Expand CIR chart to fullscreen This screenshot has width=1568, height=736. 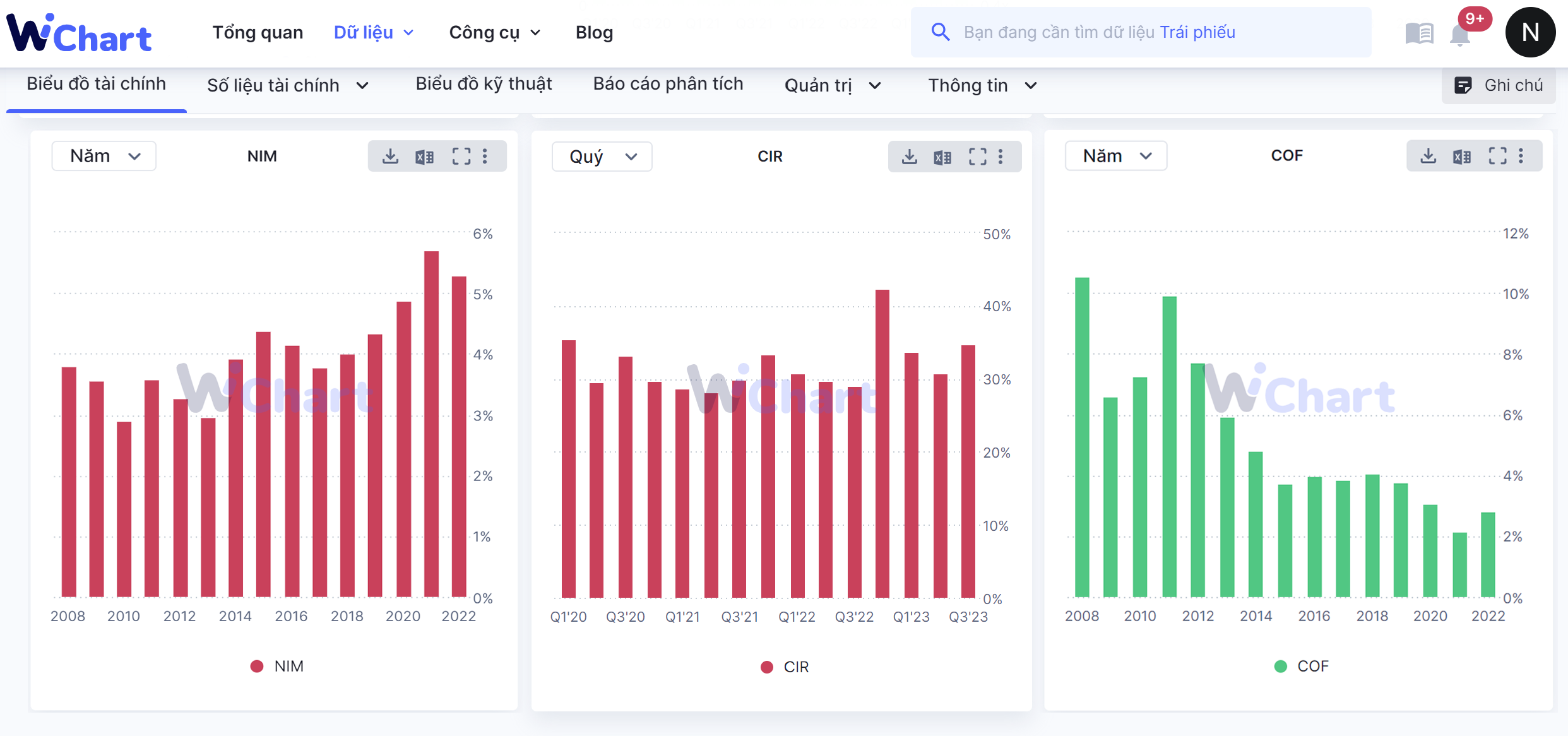pyautogui.click(x=978, y=157)
